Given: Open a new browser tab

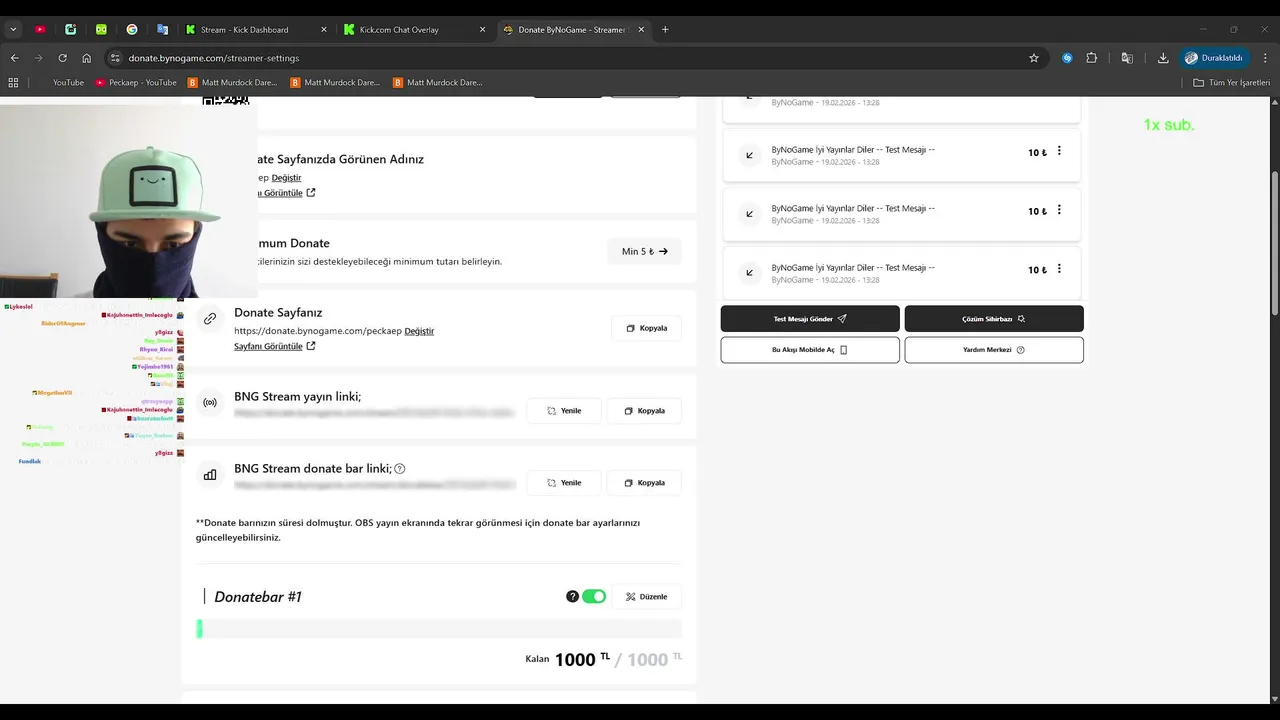Looking at the screenshot, I should (665, 30).
